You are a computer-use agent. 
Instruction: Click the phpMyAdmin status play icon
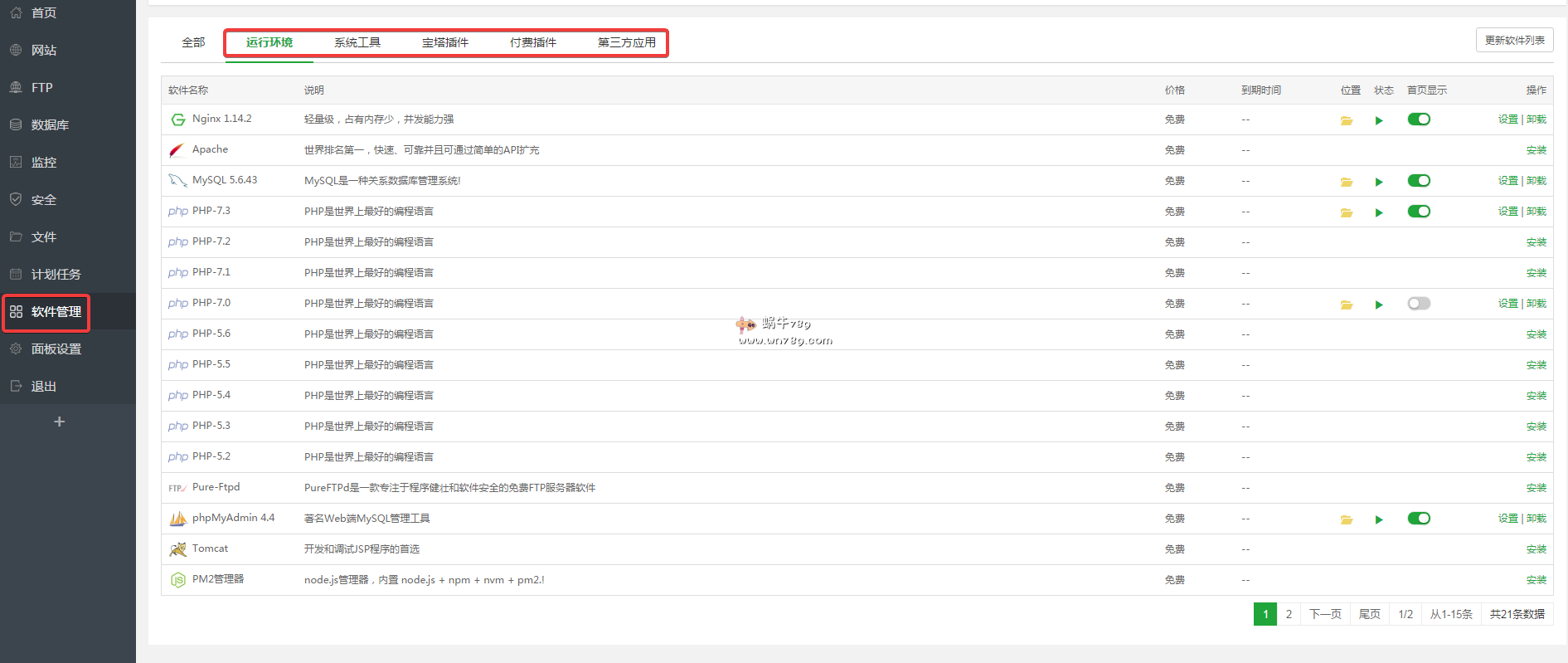[1379, 519]
